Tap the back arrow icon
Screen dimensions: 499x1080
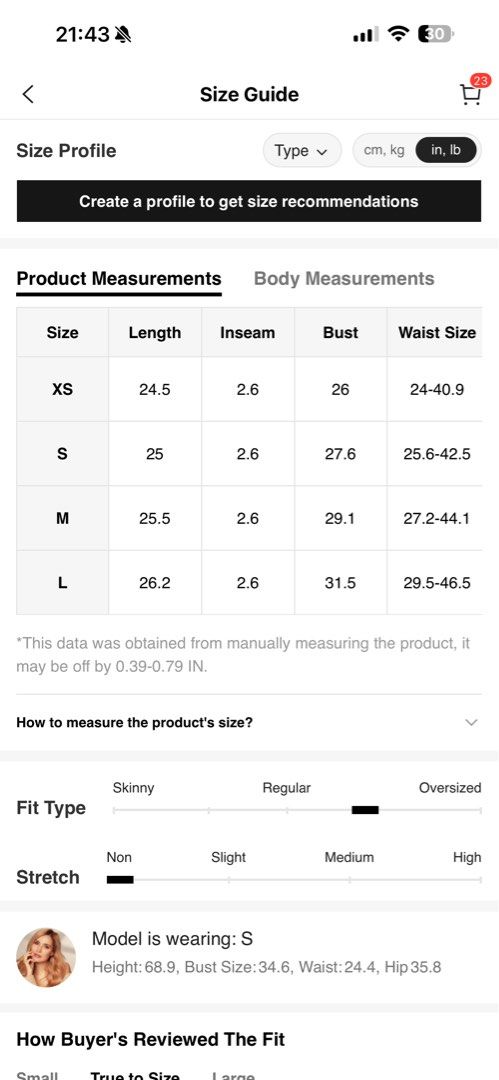coord(28,94)
